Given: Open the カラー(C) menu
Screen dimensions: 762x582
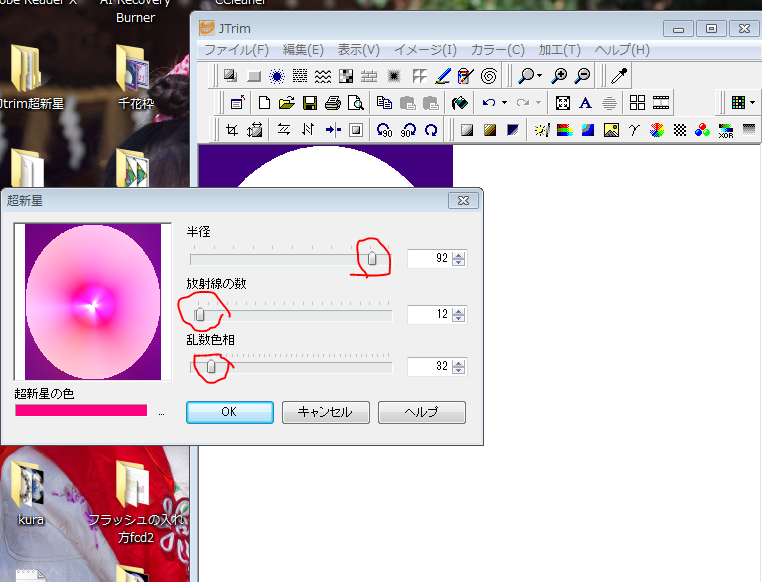Looking at the screenshot, I should click(x=498, y=50).
